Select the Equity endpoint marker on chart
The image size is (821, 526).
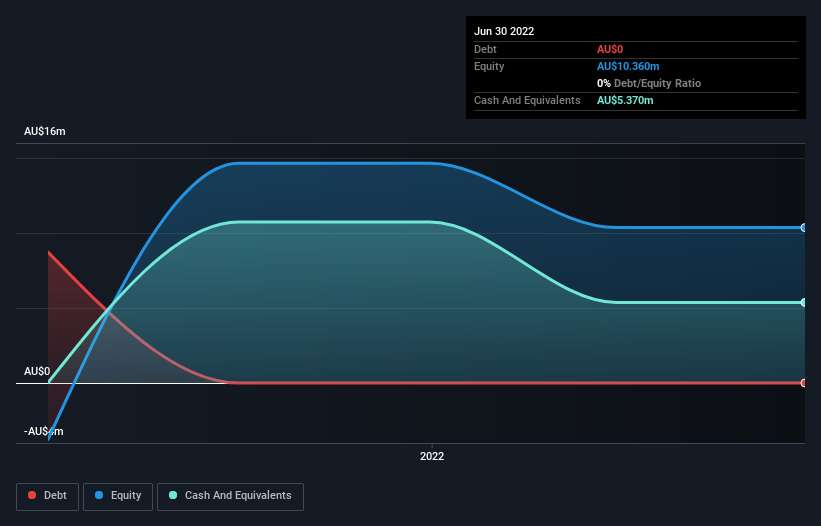(x=804, y=228)
